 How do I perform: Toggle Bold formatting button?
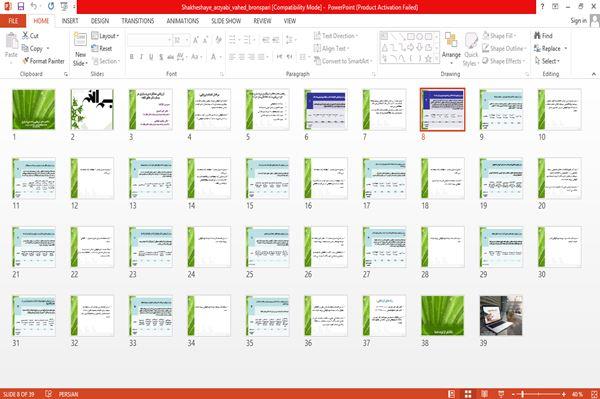(x=132, y=57)
